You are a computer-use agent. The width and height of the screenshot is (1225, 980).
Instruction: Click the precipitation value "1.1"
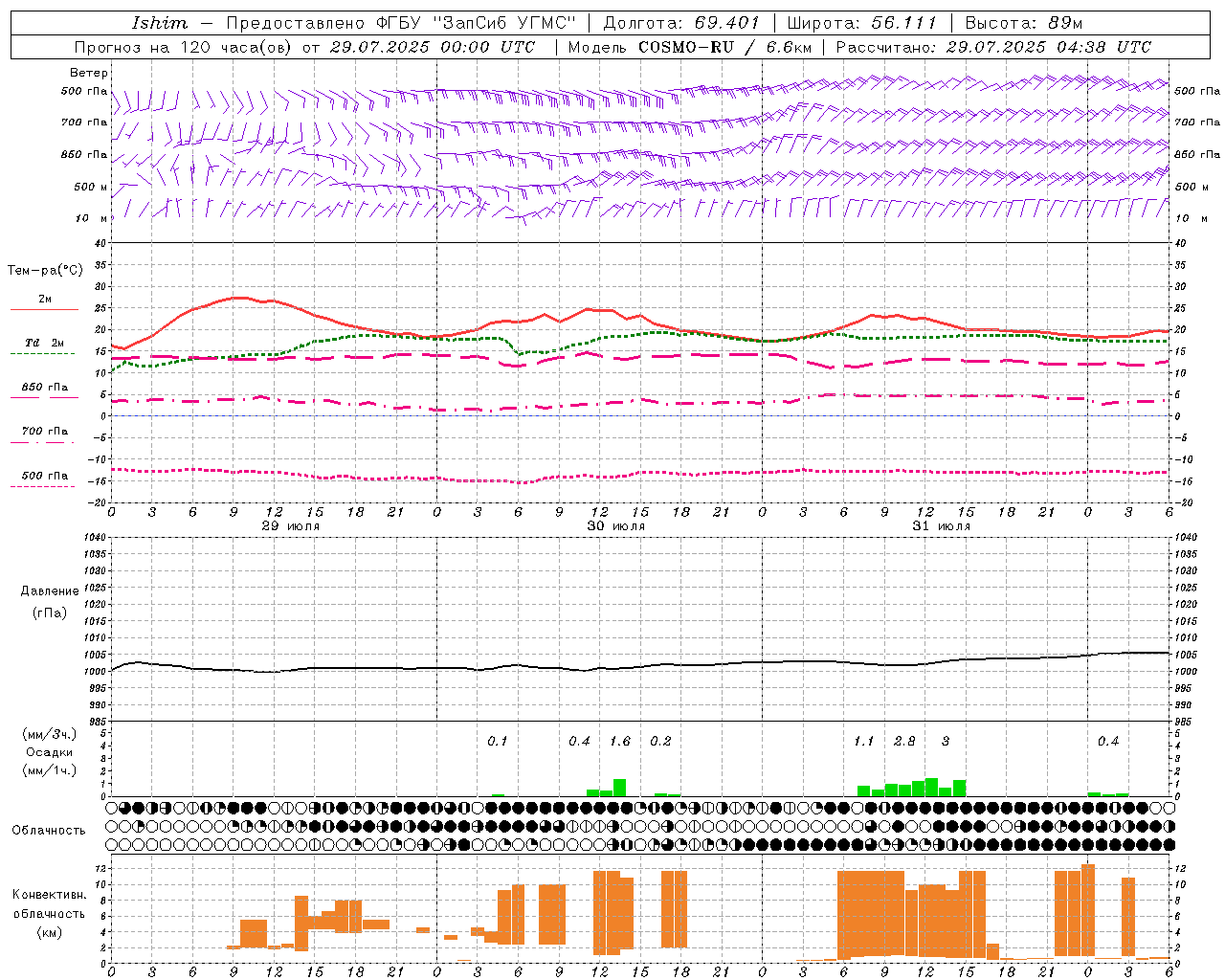pyautogui.click(x=863, y=742)
